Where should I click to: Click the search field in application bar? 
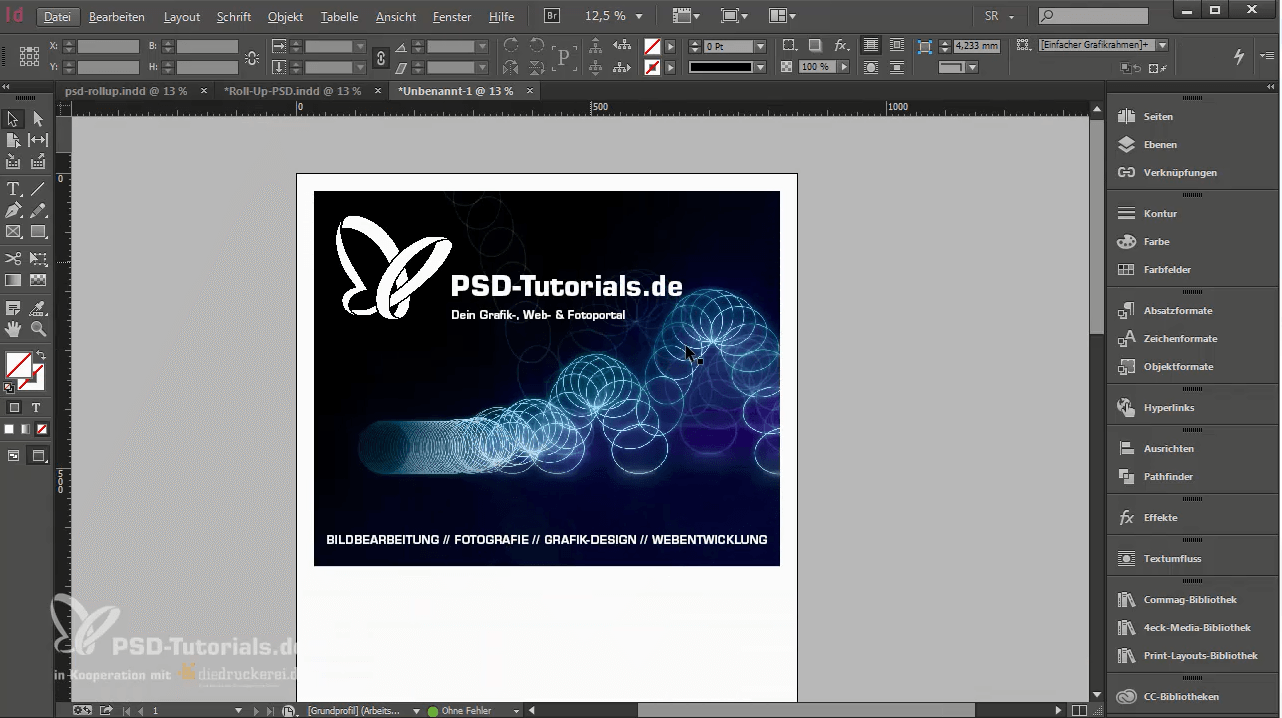[x=1093, y=16]
